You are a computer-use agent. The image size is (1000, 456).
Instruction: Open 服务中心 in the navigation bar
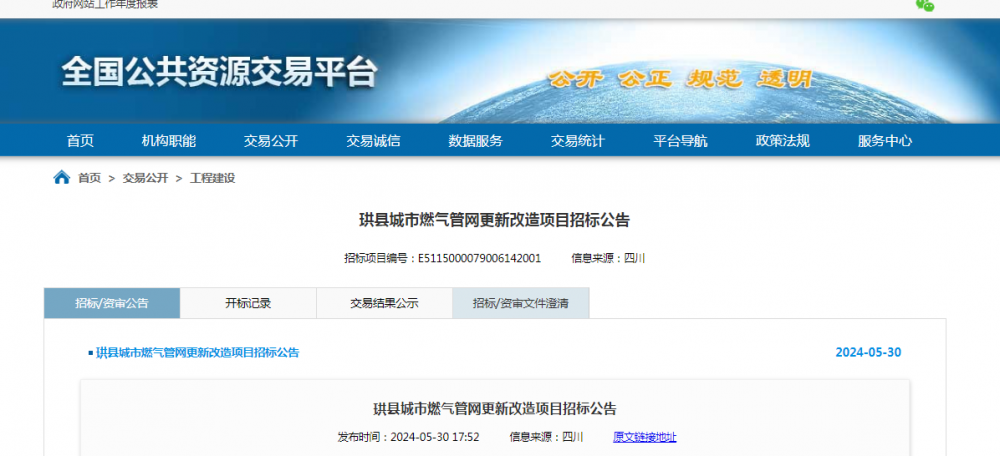click(885, 141)
